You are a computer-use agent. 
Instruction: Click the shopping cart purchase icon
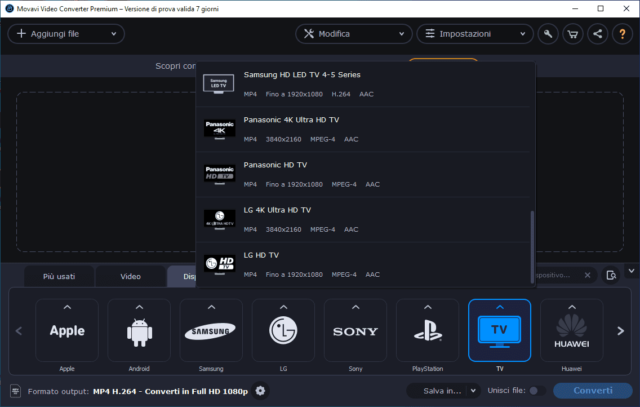574,33
